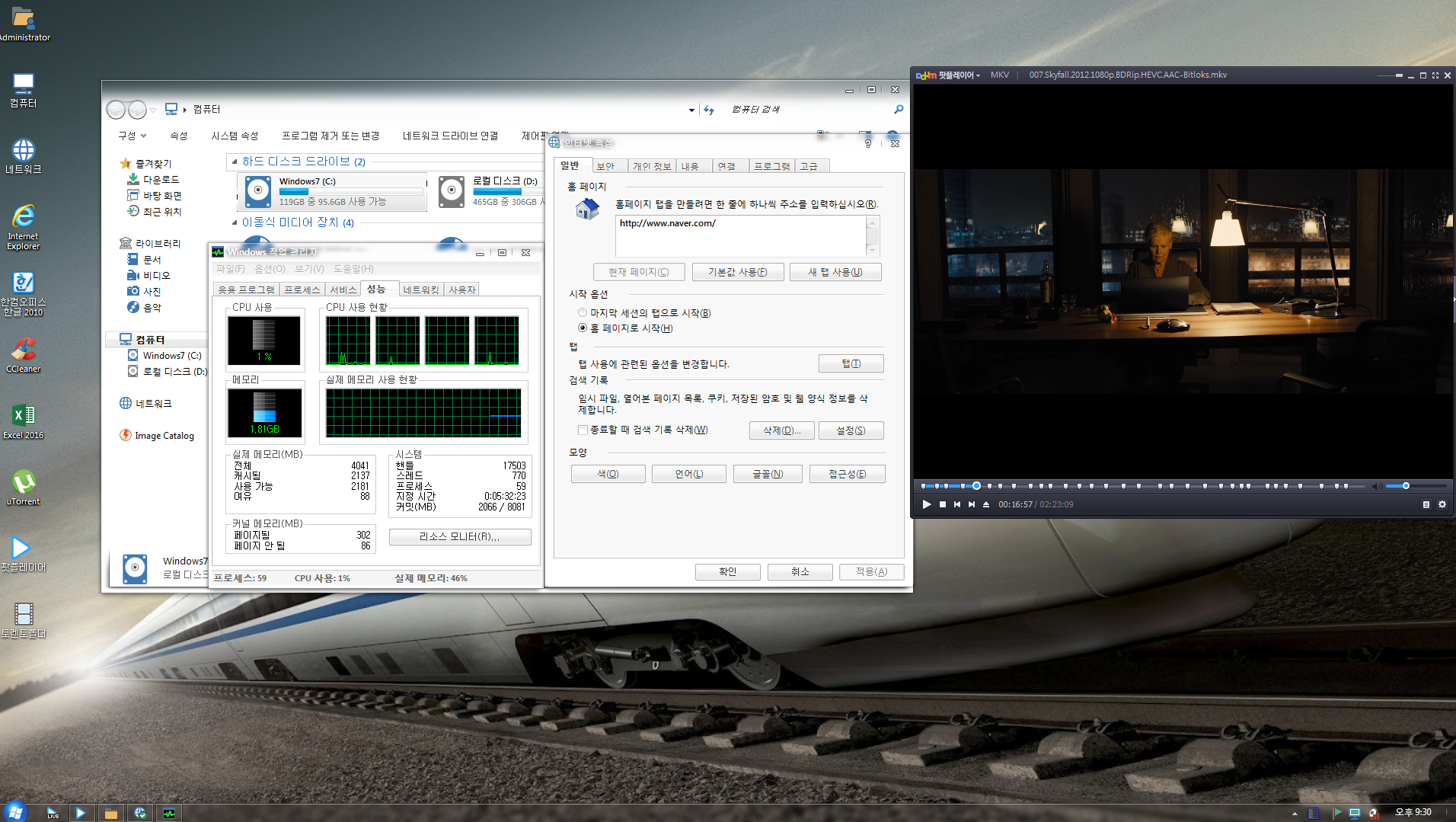
Task: Confirm Internet Options with 확인
Action: [x=728, y=571]
